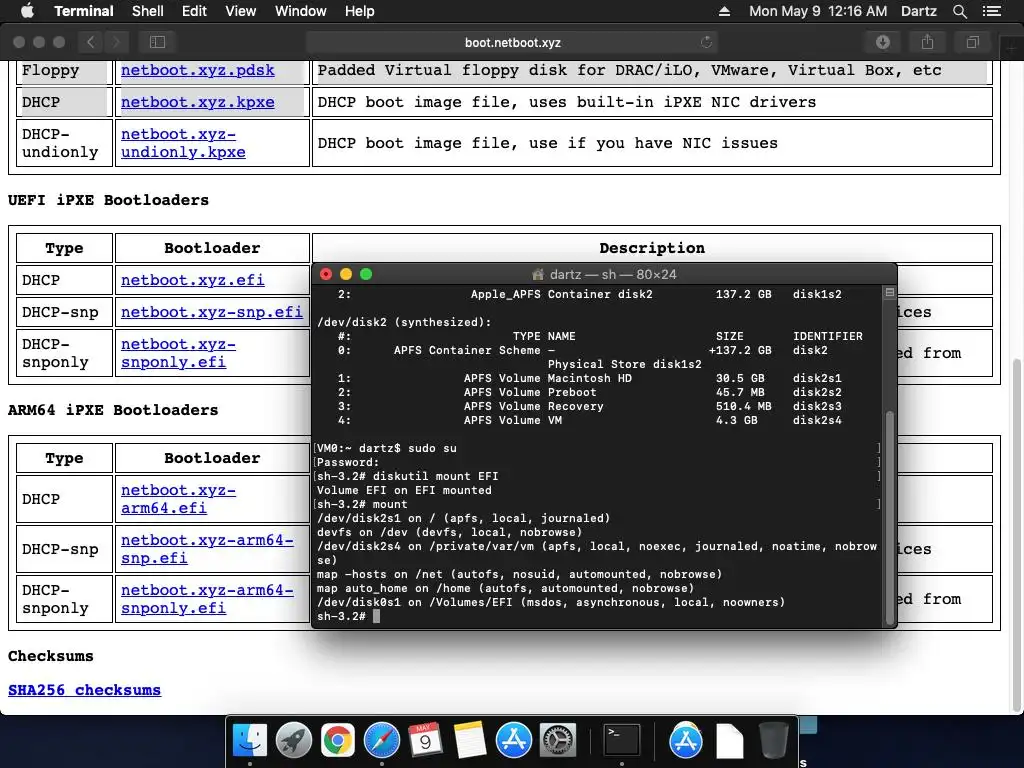Open System Preferences in the Dock

point(557,740)
